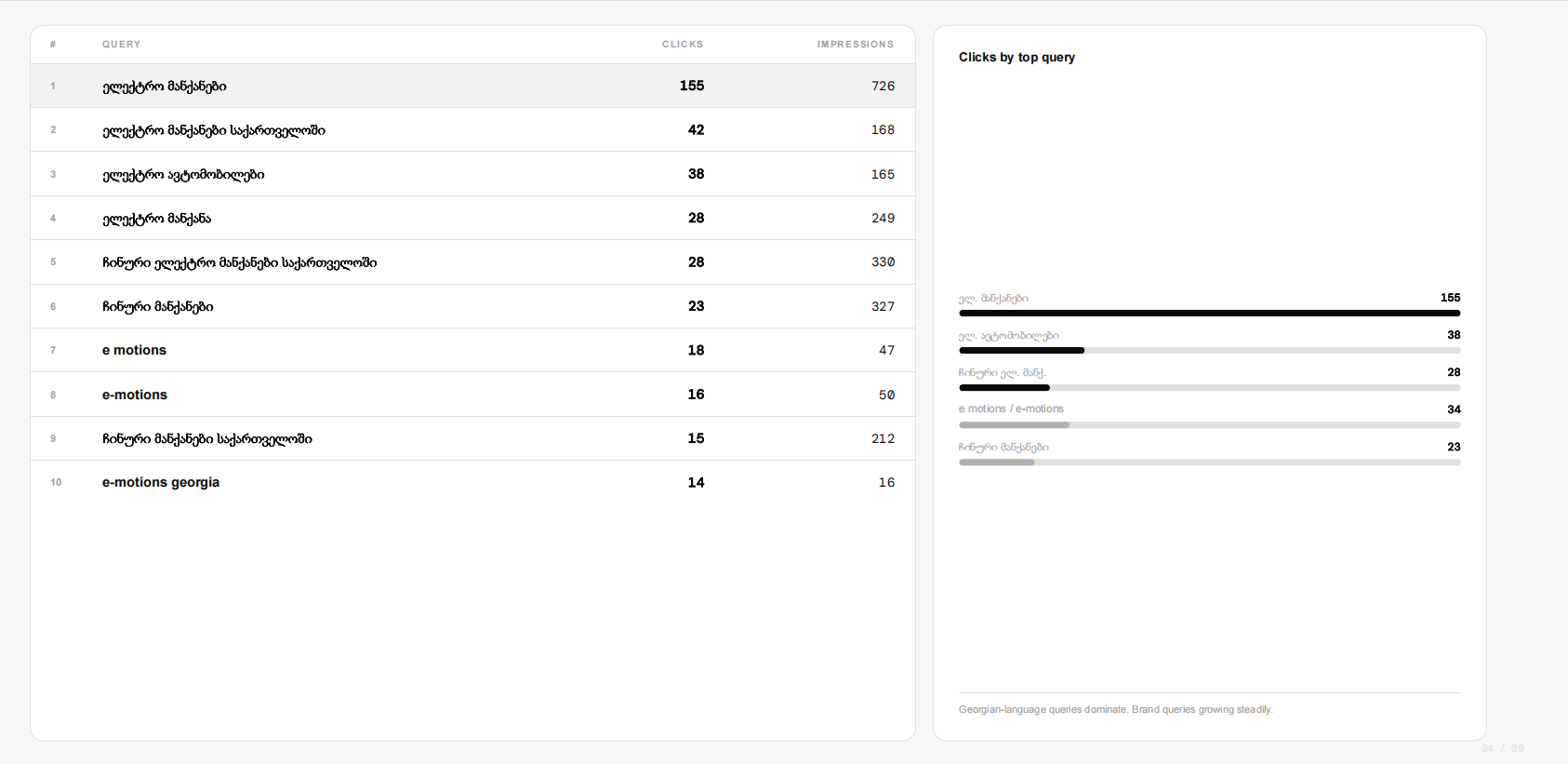This screenshot has height=764, width=1568.
Task: Sort by the CLICKS column header
Action: [683, 44]
